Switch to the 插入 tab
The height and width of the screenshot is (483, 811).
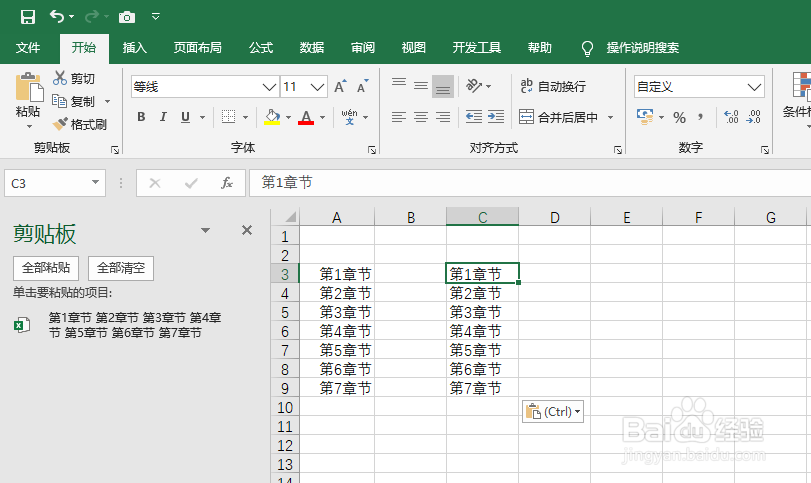pyautogui.click(x=134, y=48)
